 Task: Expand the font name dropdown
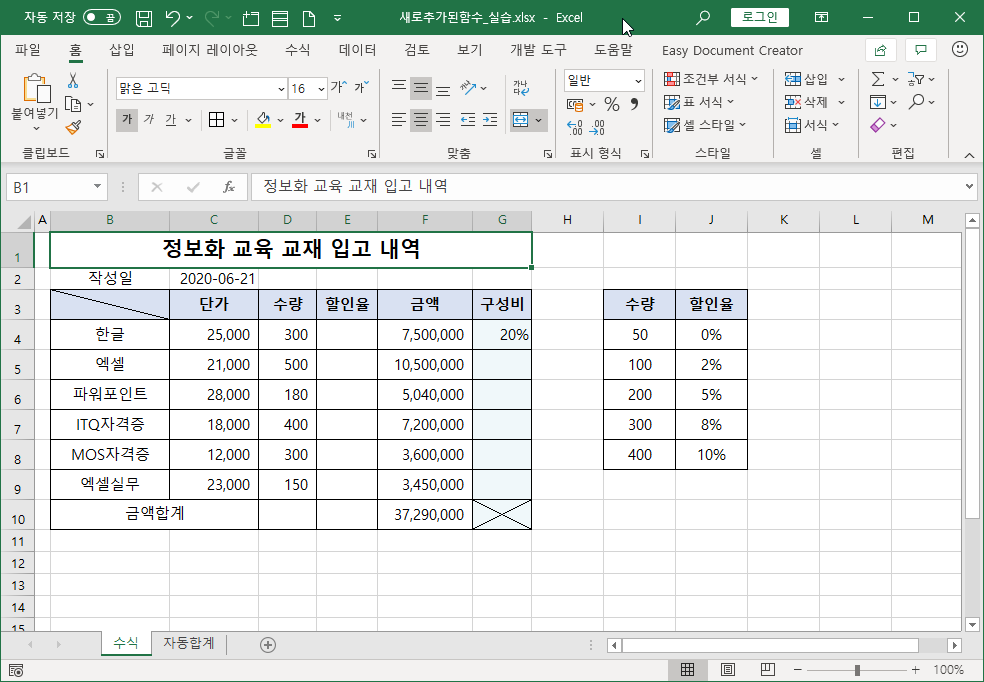tap(281, 89)
